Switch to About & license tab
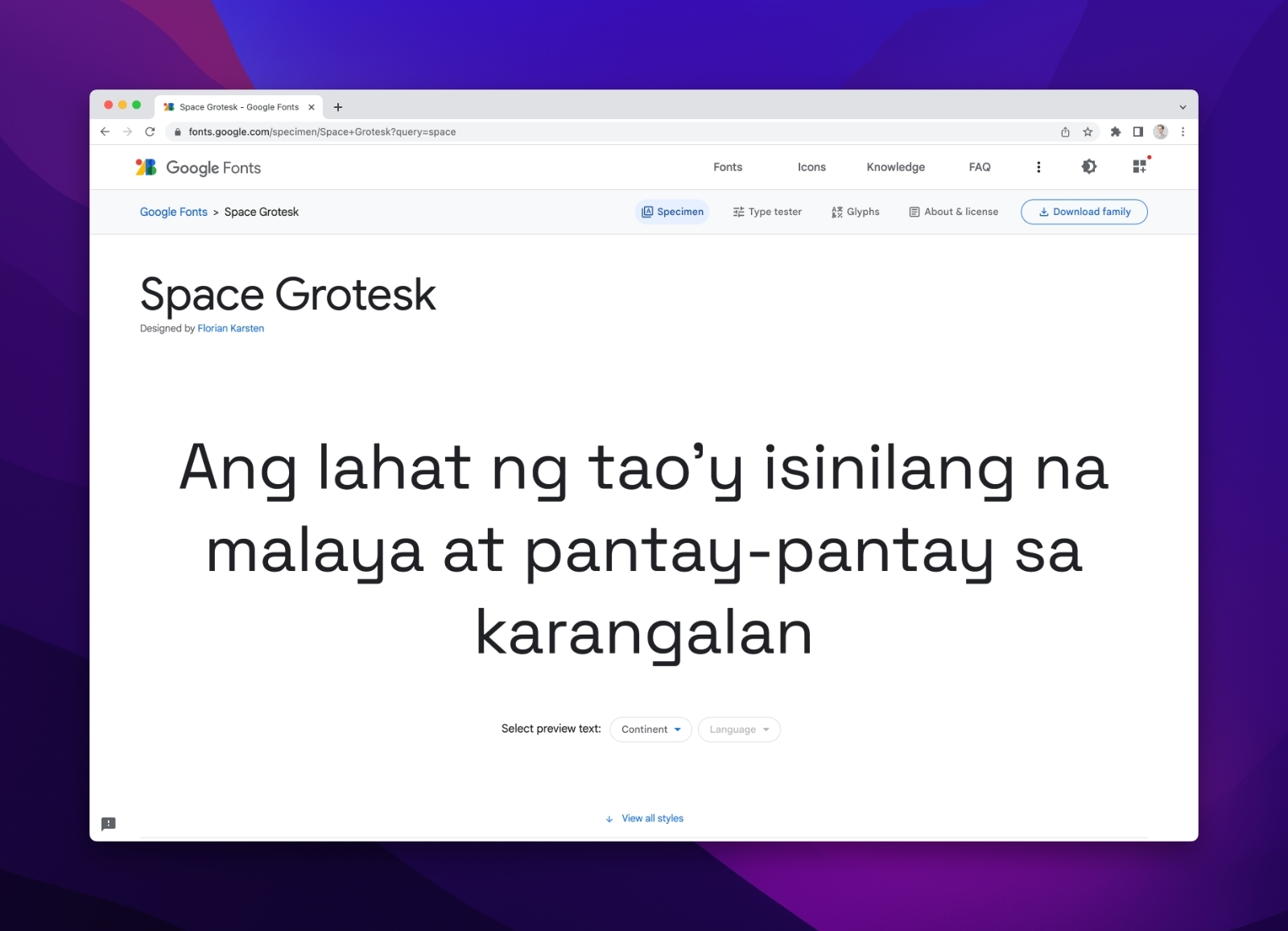The image size is (1288, 931). tap(953, 212)
